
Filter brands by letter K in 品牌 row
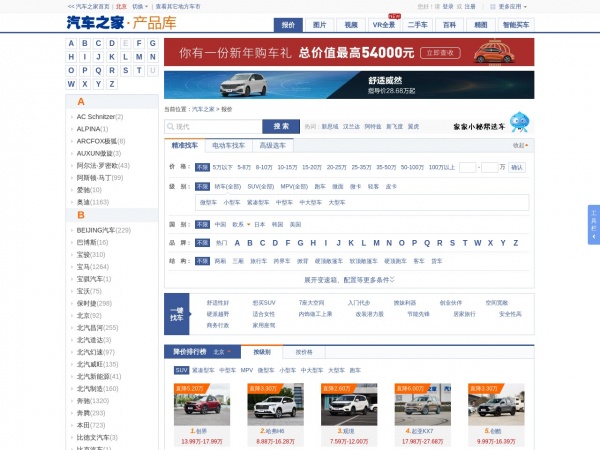pyautogui.click(x=351, y=243)
